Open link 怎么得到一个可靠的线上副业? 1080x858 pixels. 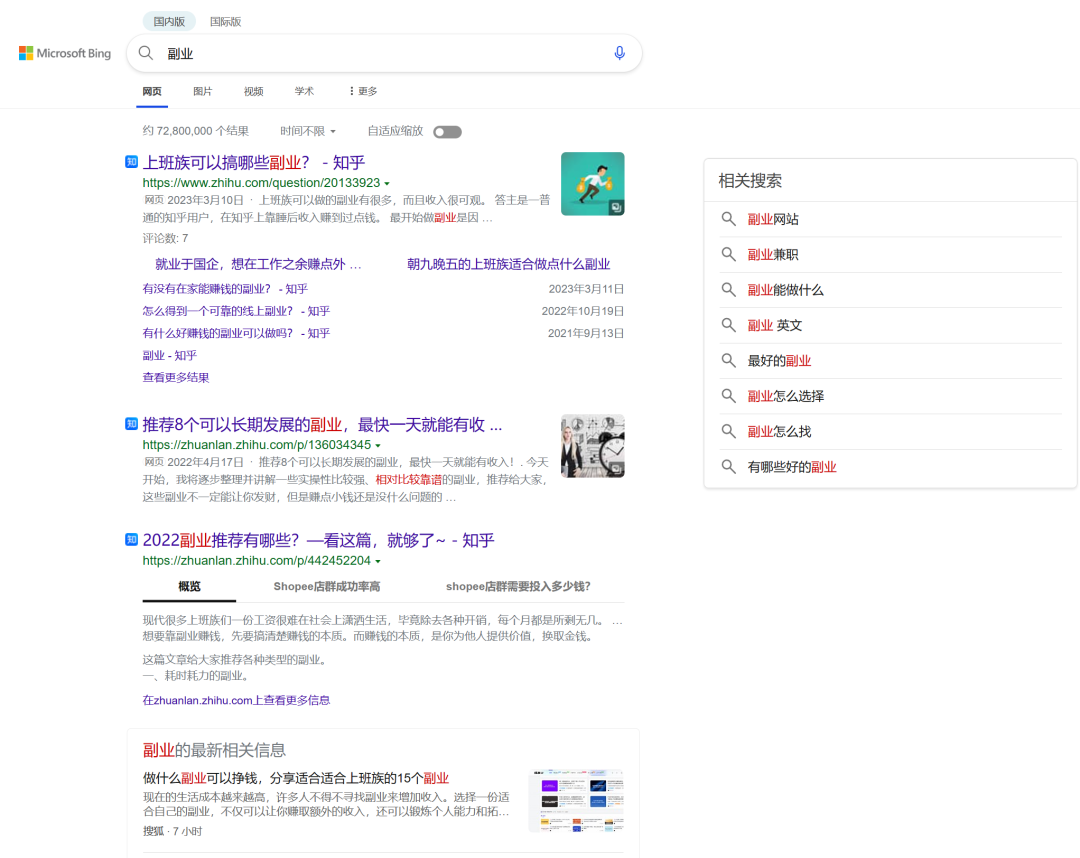tap(236, 311)
